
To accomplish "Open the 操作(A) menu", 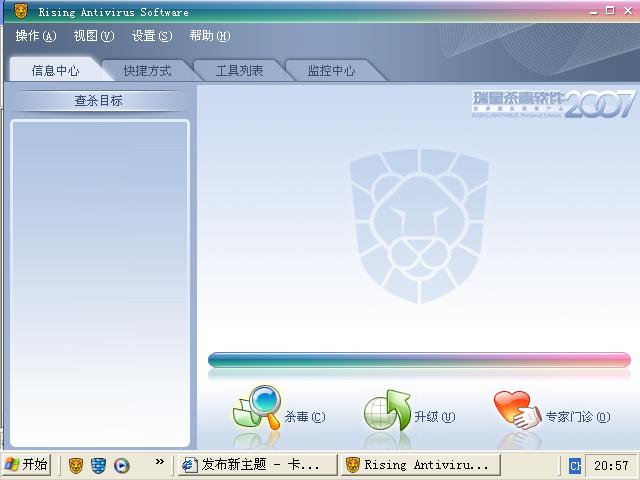I will 36,36.
